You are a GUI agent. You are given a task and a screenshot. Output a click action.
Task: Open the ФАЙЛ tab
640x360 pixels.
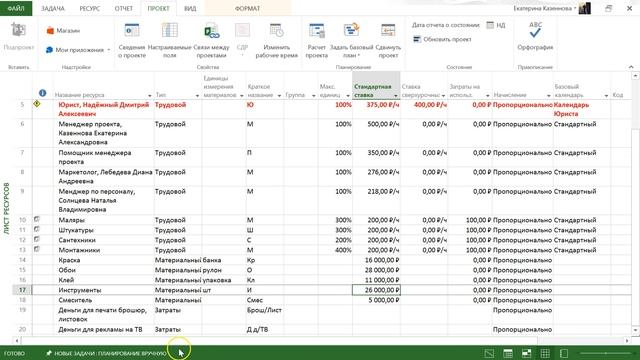pos(16,8)
